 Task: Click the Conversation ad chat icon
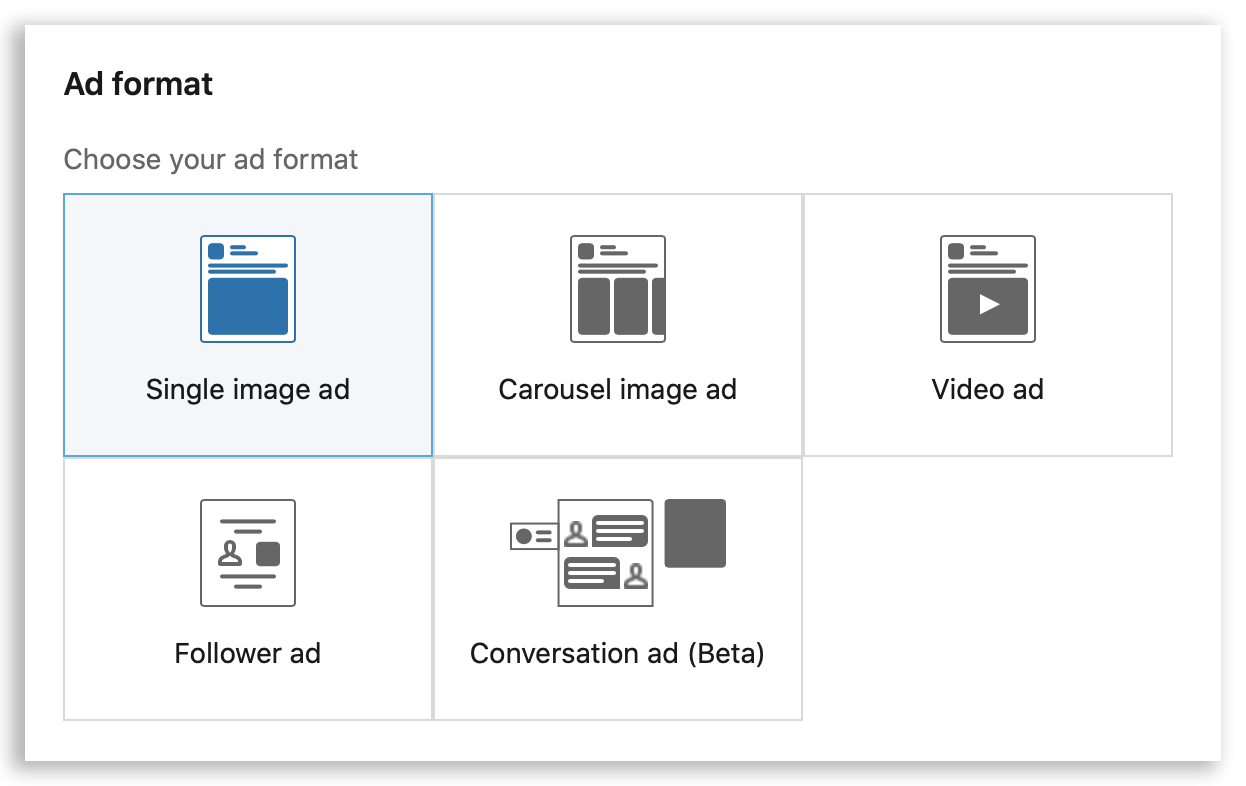coord(618,553)
